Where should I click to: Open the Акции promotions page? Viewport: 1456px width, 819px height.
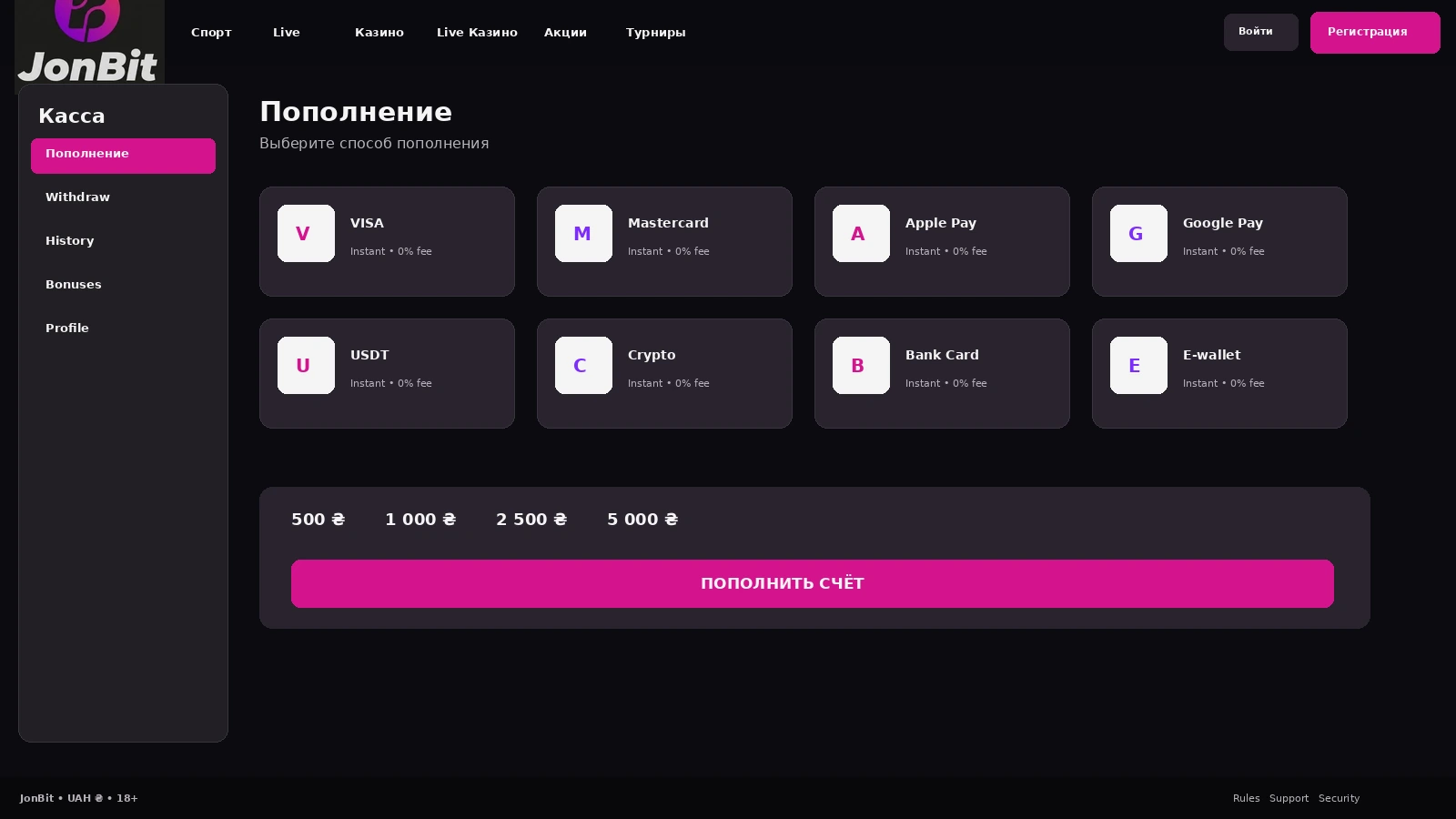(565, 33)
